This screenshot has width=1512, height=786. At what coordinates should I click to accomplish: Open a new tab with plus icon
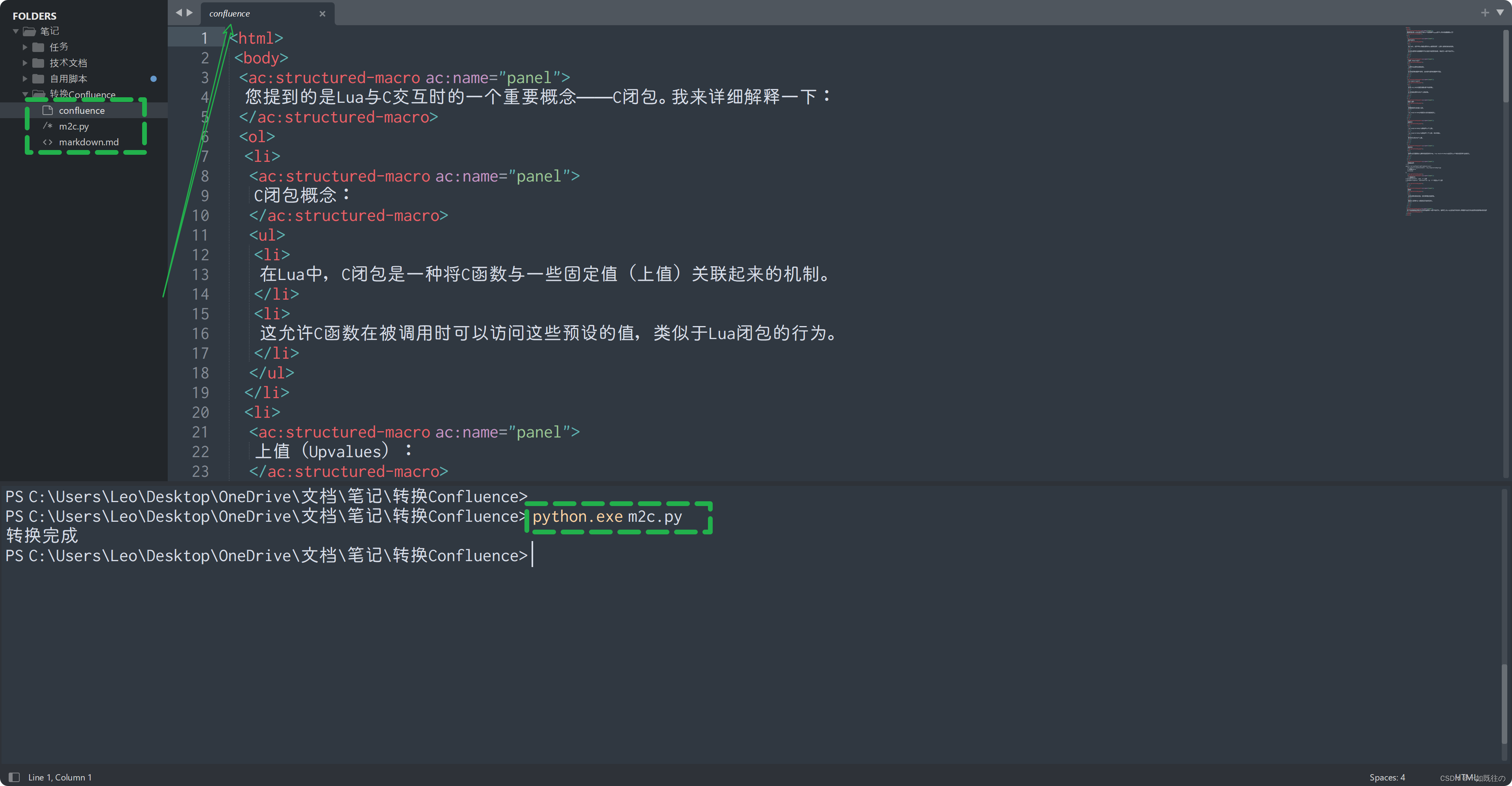coord(1485,12)
